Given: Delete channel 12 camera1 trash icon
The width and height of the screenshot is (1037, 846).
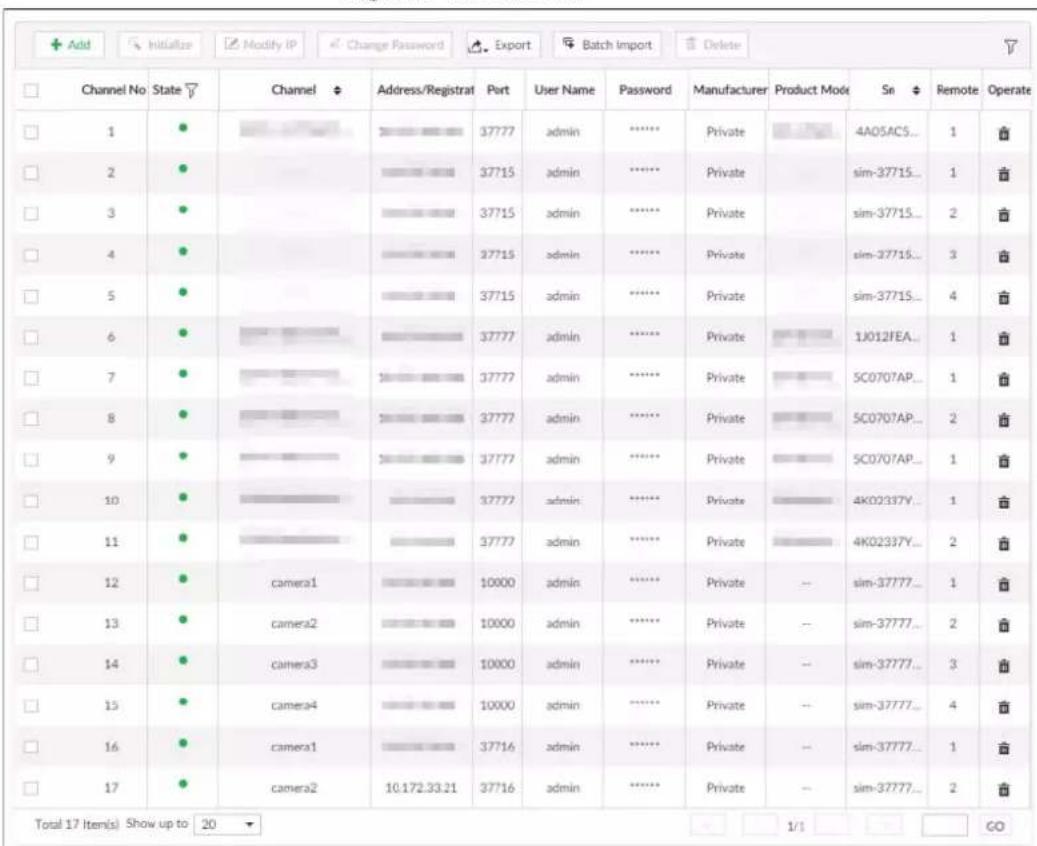Looking at the screenshot, I should (1003, 584).
